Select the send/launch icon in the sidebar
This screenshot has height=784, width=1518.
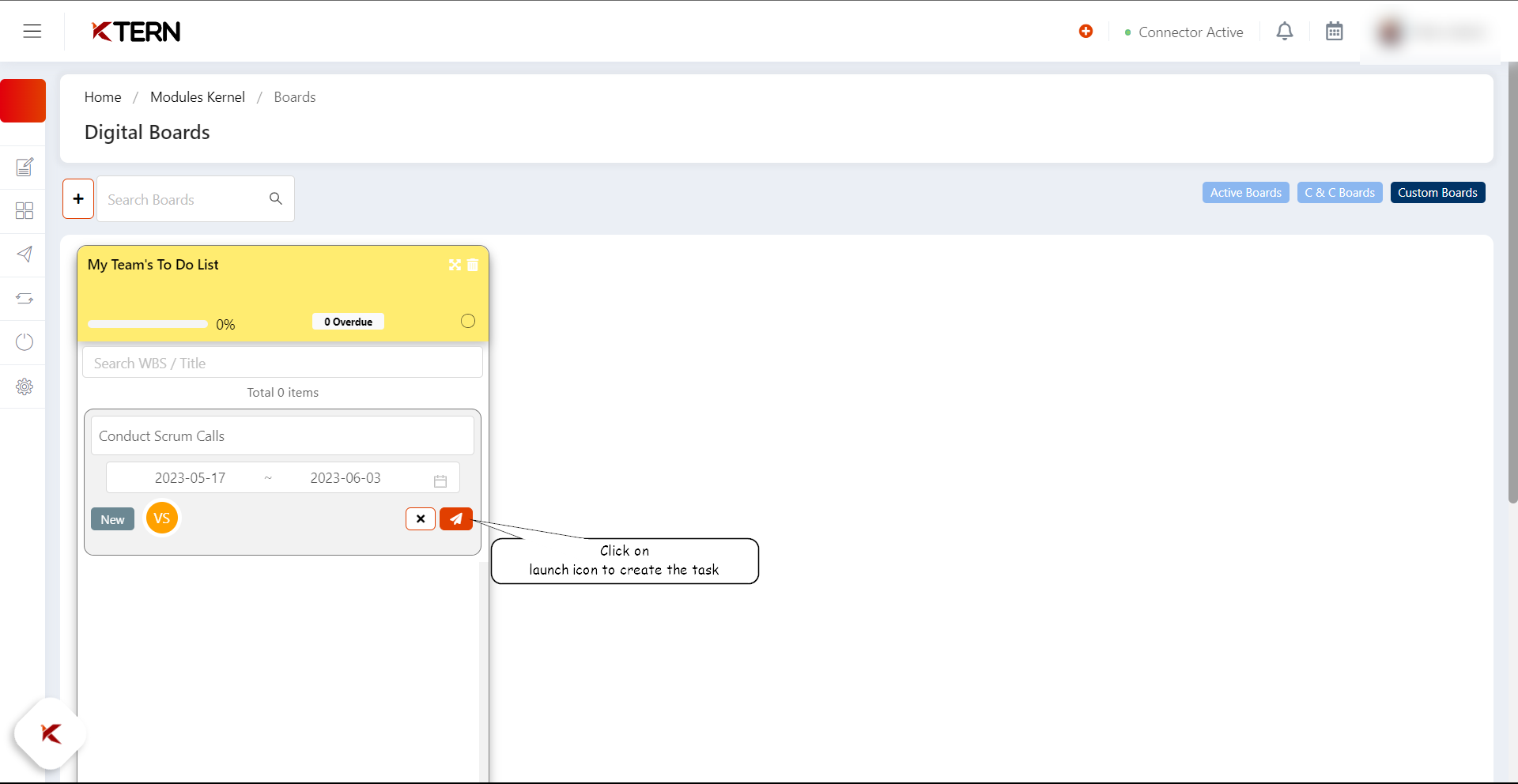click(x=25, y=254)
